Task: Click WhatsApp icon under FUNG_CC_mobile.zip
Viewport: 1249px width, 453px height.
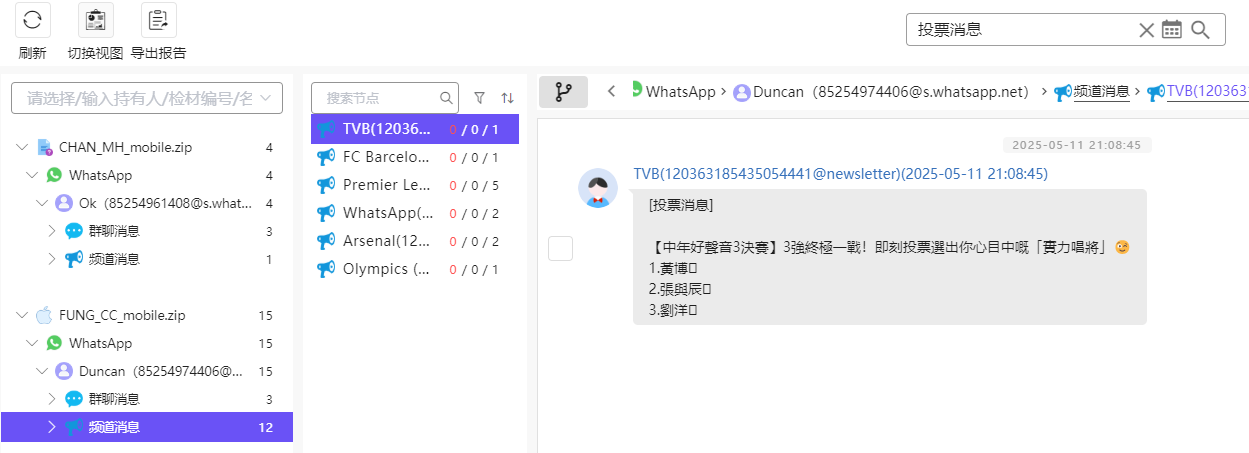Action: coord(54,343)
